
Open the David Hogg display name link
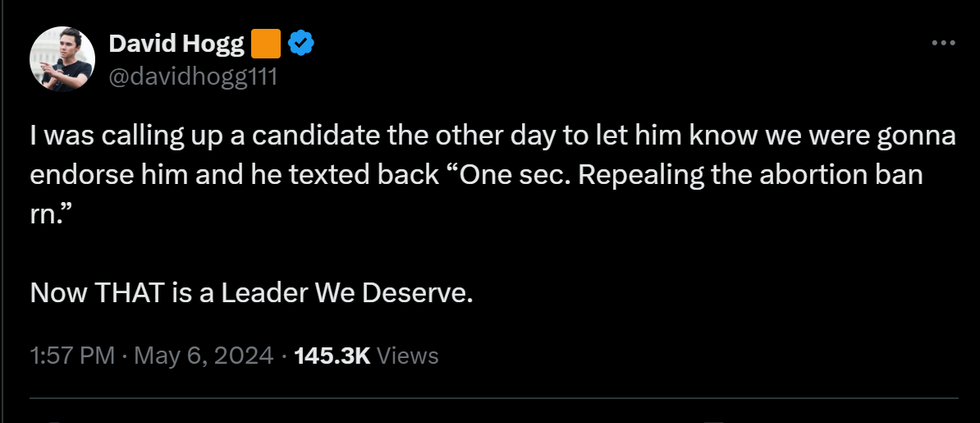coord(176,44)
